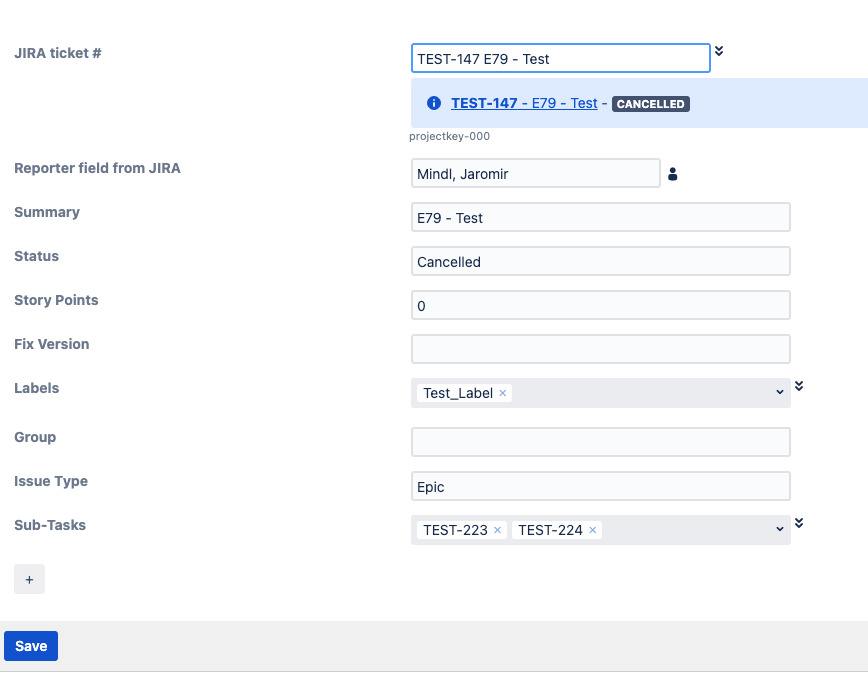Click the plus button to add field
Viewport: 868px width, 679px height.
[29, 579]
